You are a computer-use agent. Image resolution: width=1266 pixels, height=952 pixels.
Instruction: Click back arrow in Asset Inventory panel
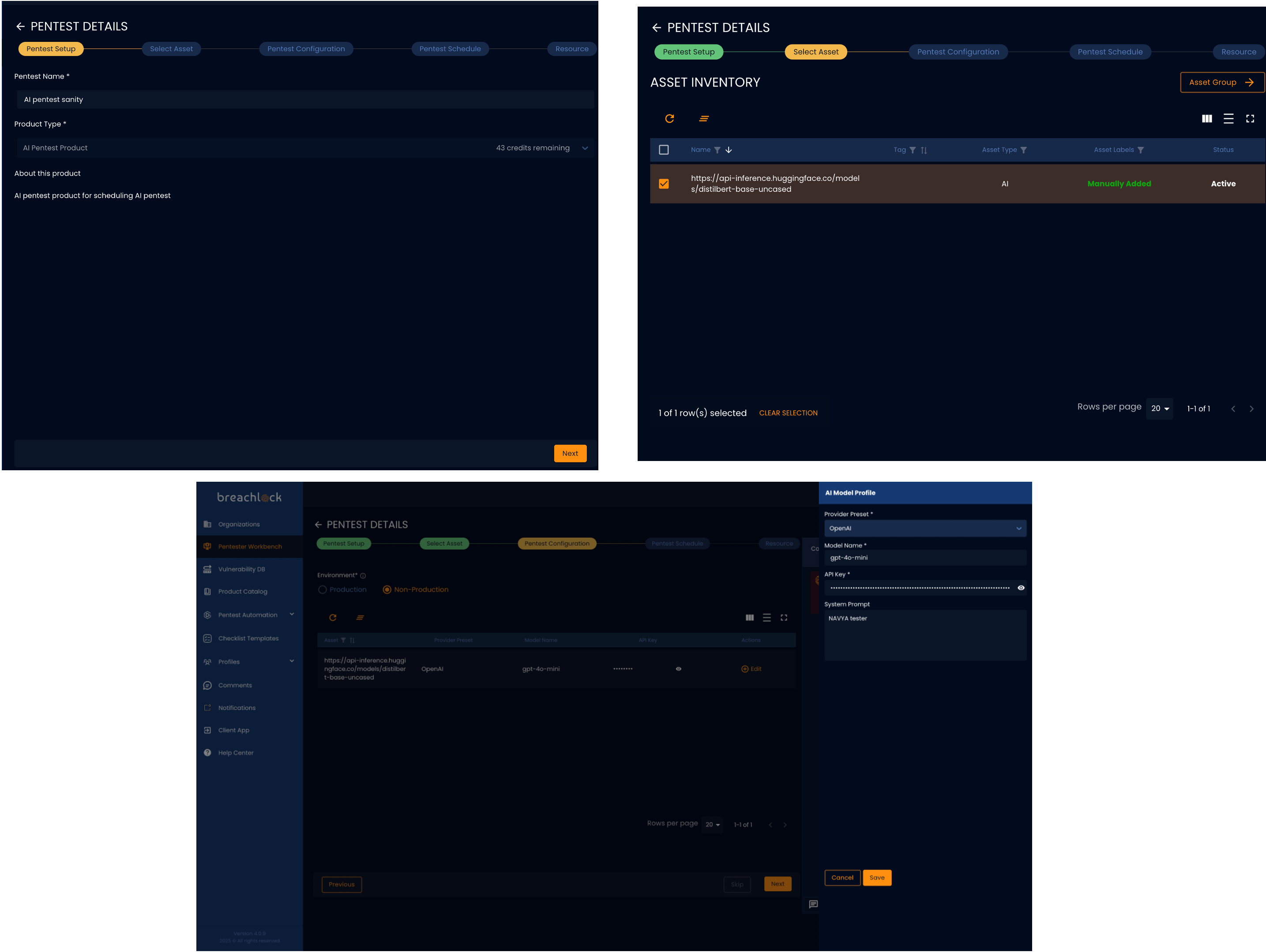pos(657,27)
